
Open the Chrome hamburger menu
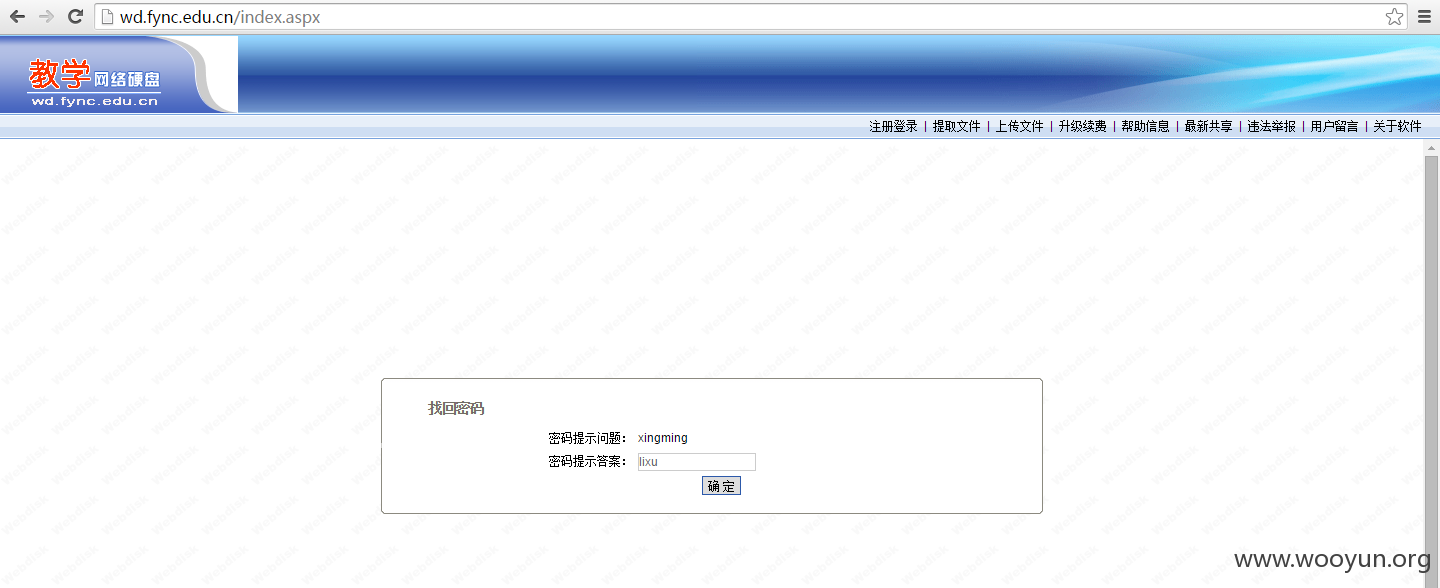tap(1425, 17)
